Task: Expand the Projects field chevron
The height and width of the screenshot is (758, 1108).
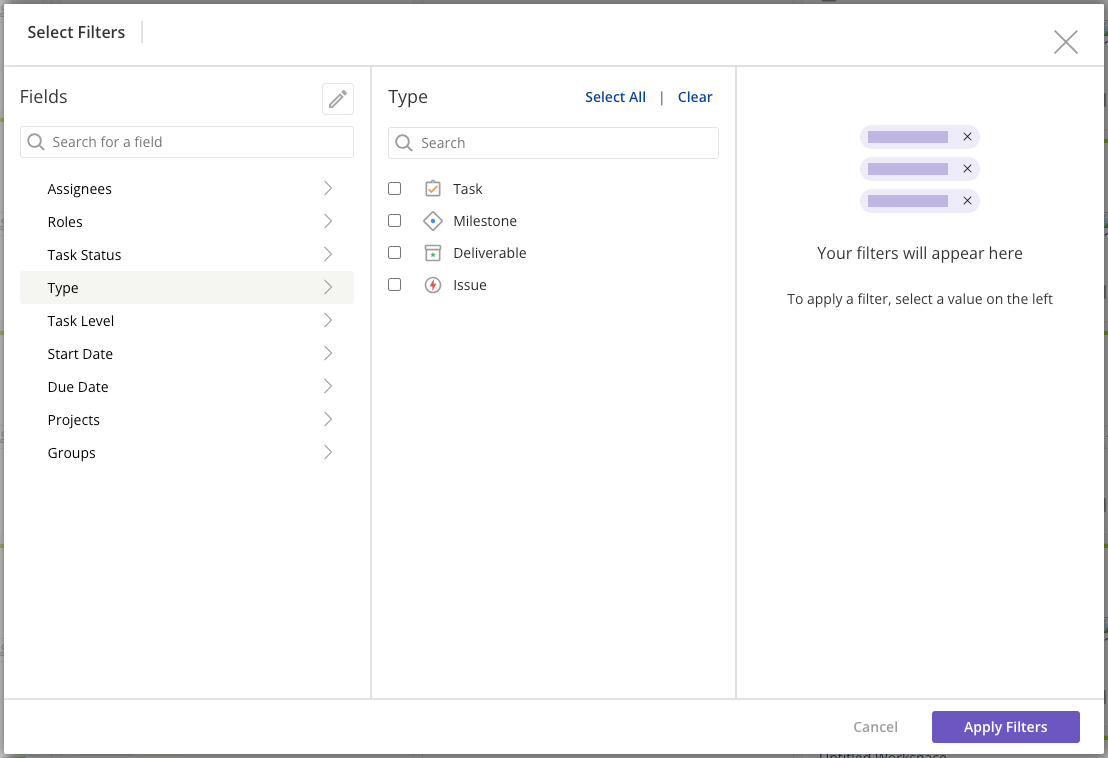Action: pyautogui.click(x=328, y=420)
